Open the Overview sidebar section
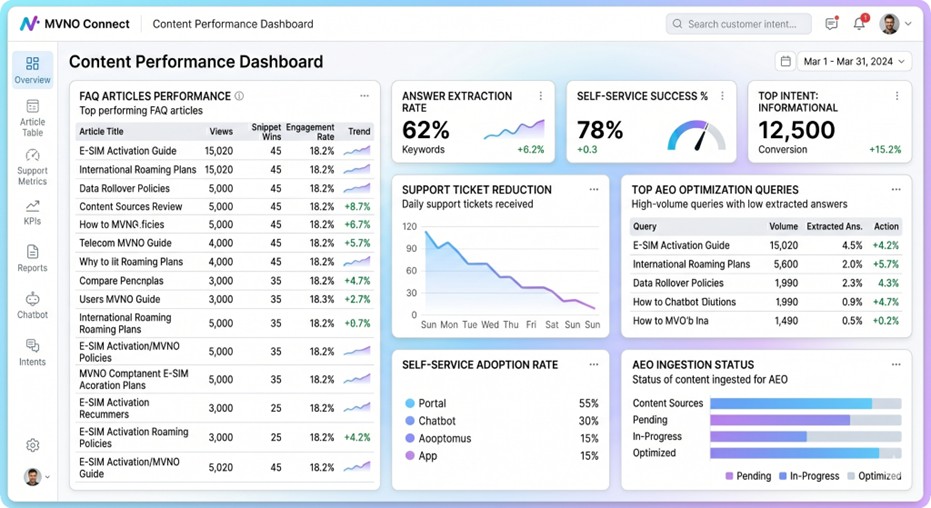931x508 pixels. point(33,70)
